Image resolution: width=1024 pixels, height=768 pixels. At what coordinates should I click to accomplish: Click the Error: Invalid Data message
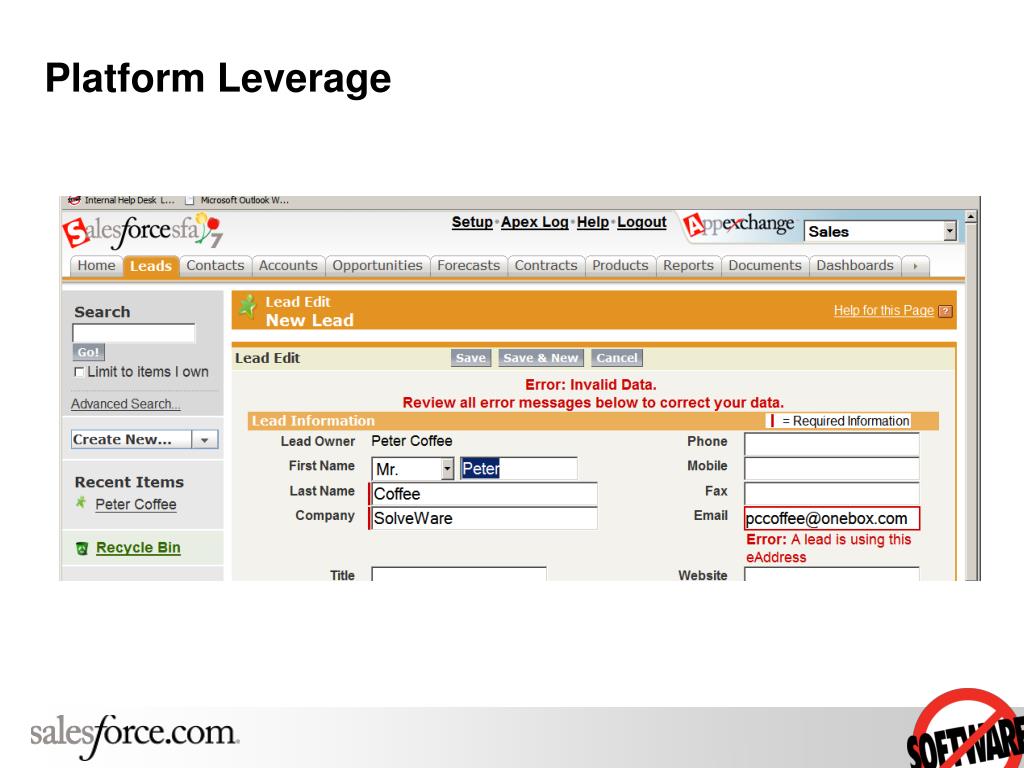click(x=590, y=385)
